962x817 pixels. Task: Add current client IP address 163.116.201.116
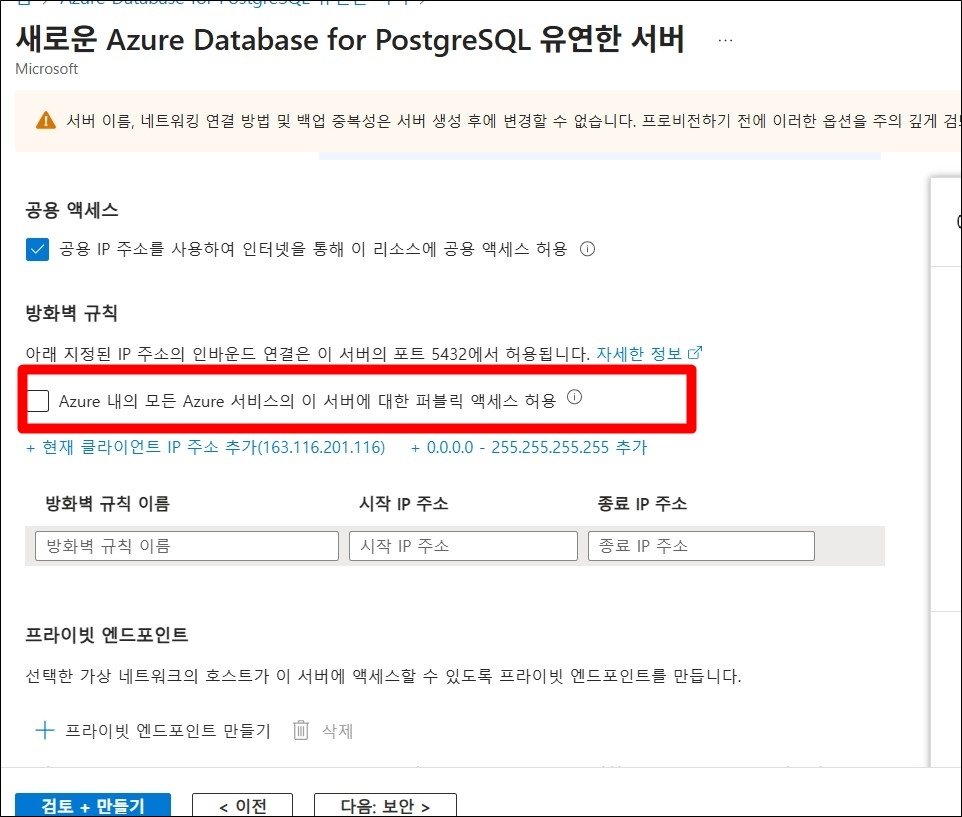click(x=206, y=447)
